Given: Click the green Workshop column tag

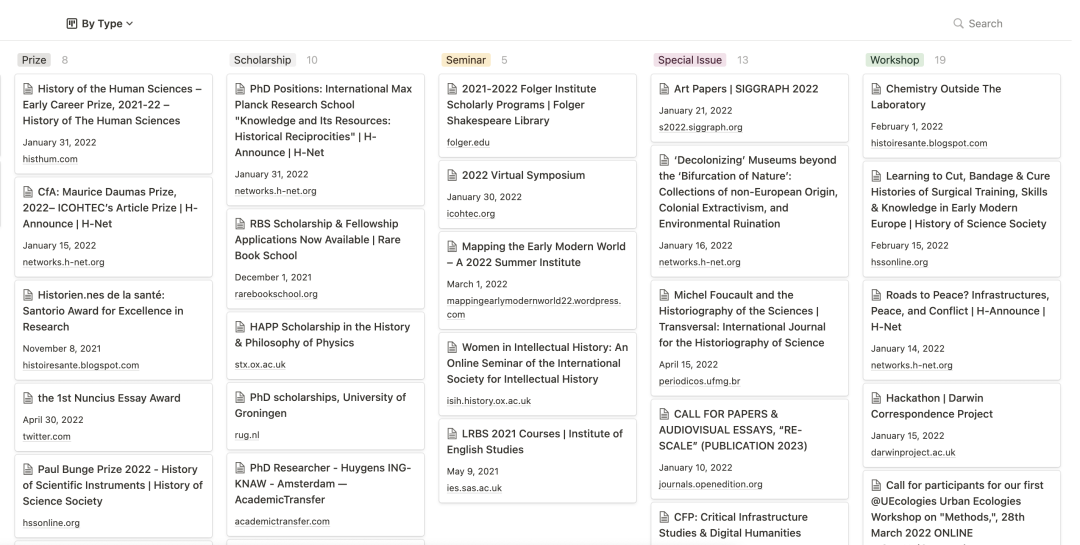Looking at the screenshot, I should pyautogui.click(x=894, y=60).
